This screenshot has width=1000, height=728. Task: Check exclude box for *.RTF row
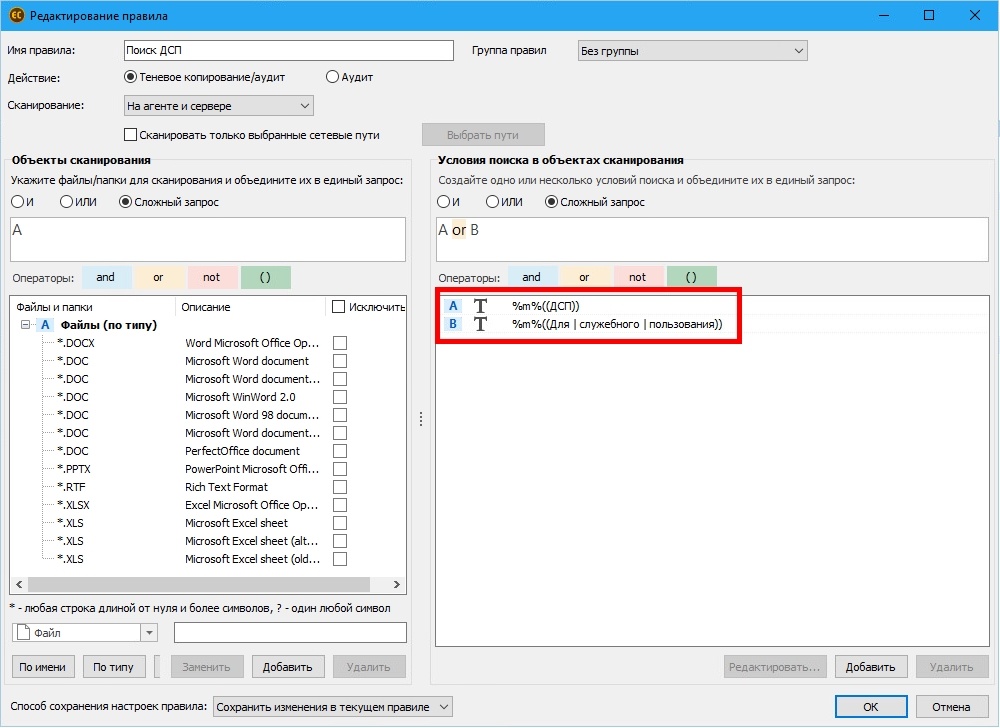(x=340, y=487)
